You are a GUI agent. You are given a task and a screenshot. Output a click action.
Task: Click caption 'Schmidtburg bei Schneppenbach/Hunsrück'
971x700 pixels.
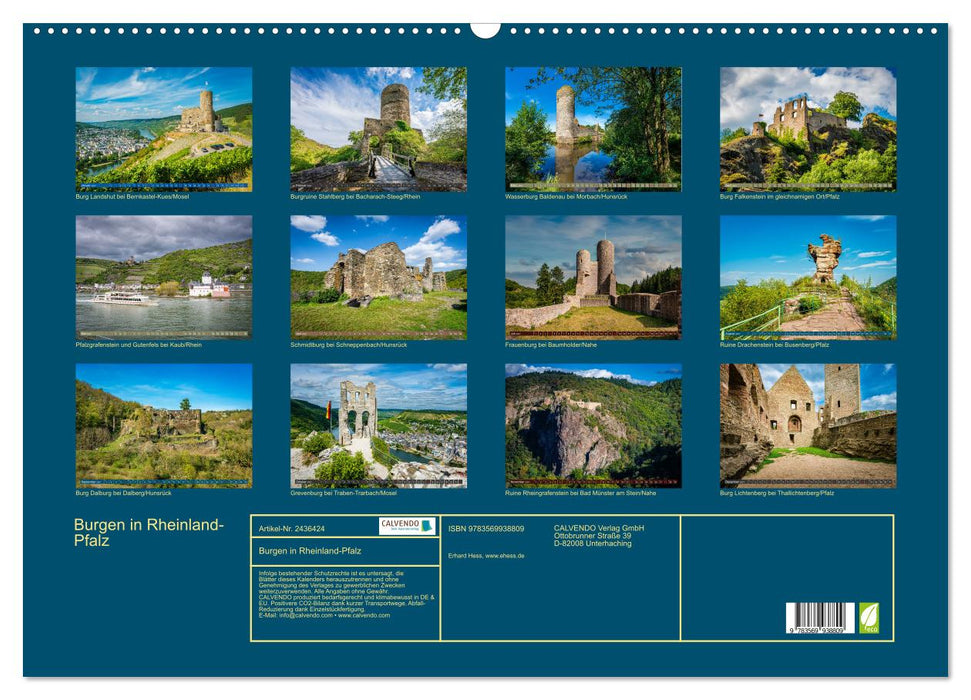[349, 345]
